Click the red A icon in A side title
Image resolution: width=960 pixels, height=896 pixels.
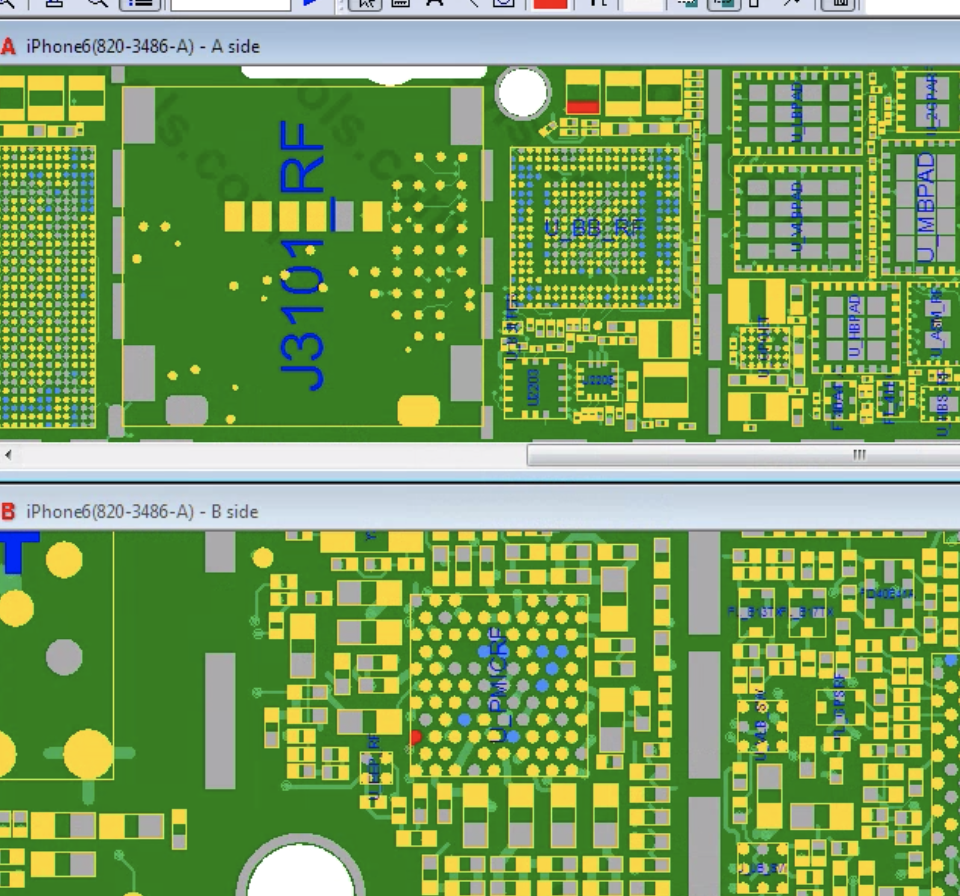coord(8,47)
